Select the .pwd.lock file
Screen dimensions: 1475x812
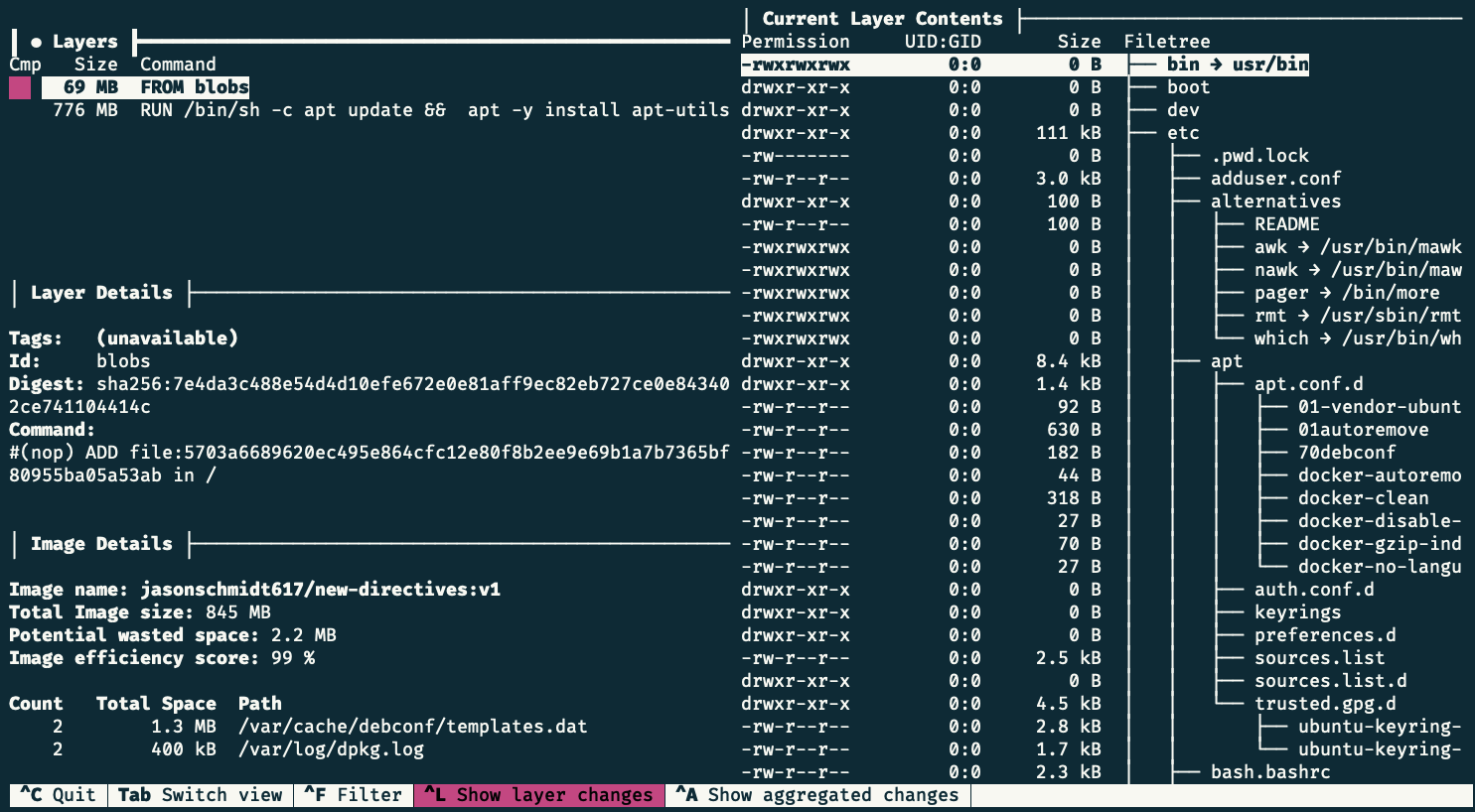point(1259,156)
